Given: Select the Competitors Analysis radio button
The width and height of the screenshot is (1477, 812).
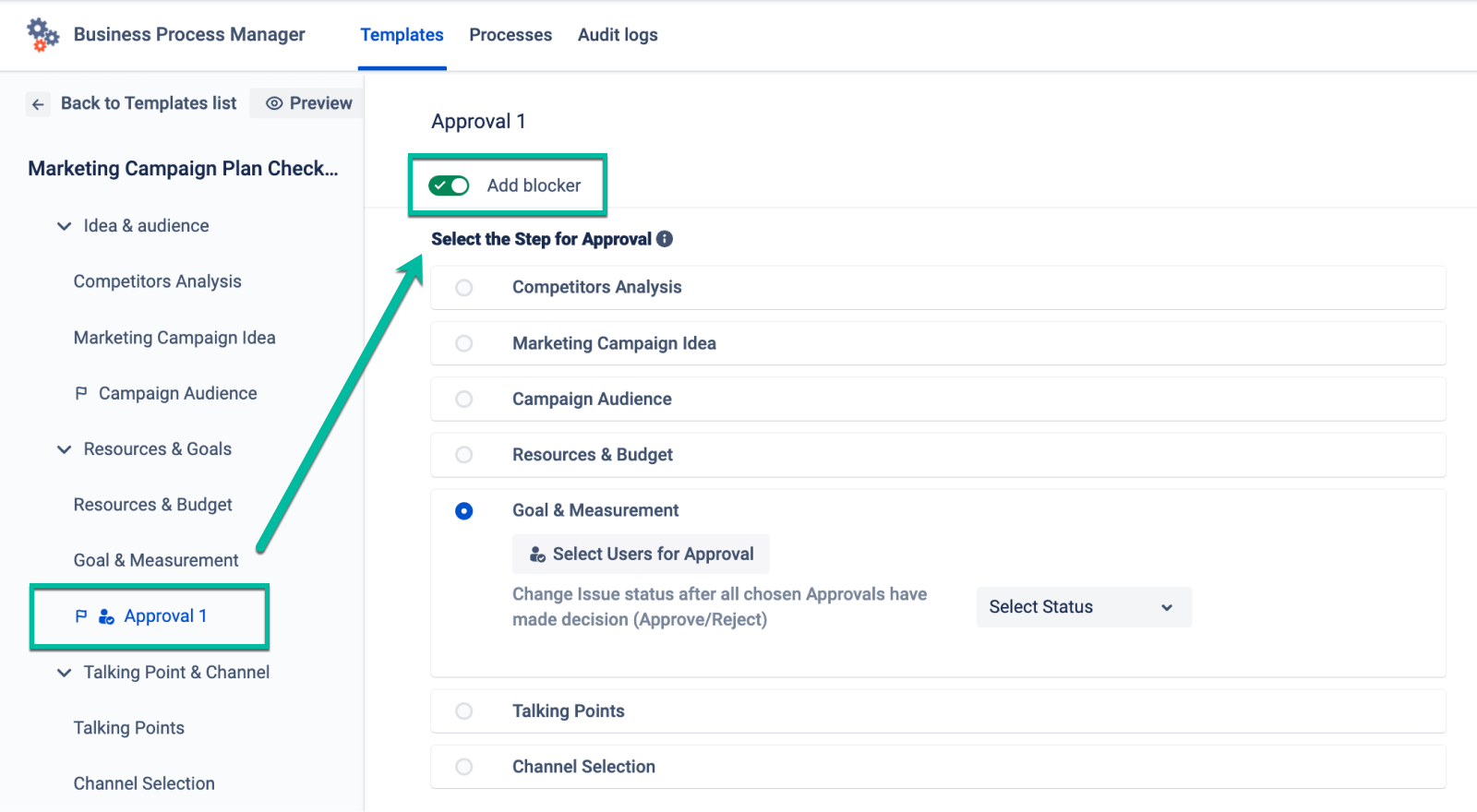Looking at the screenshot, I should coord(464,288).
